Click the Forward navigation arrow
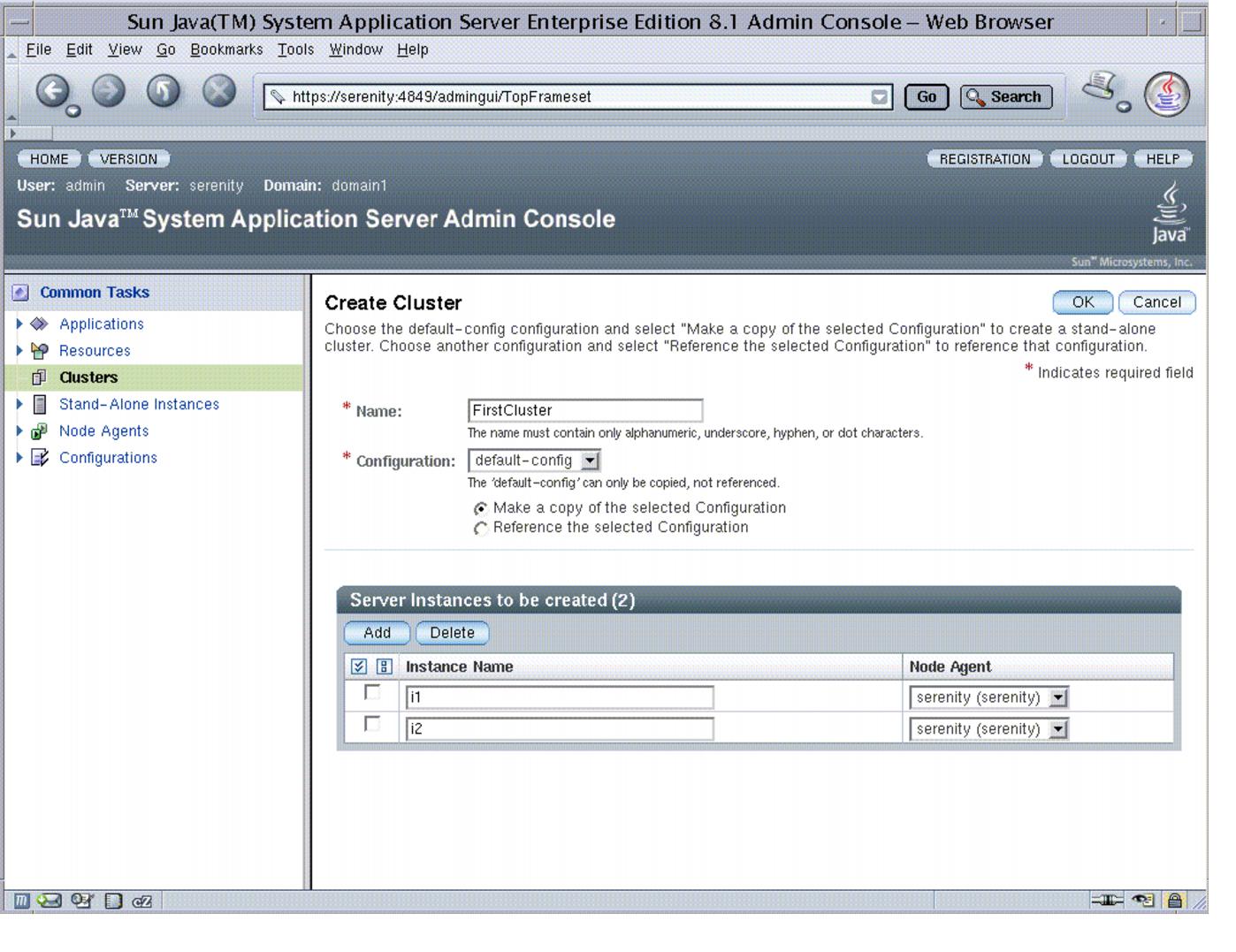Screen dimensions: 1236x952 109,91
